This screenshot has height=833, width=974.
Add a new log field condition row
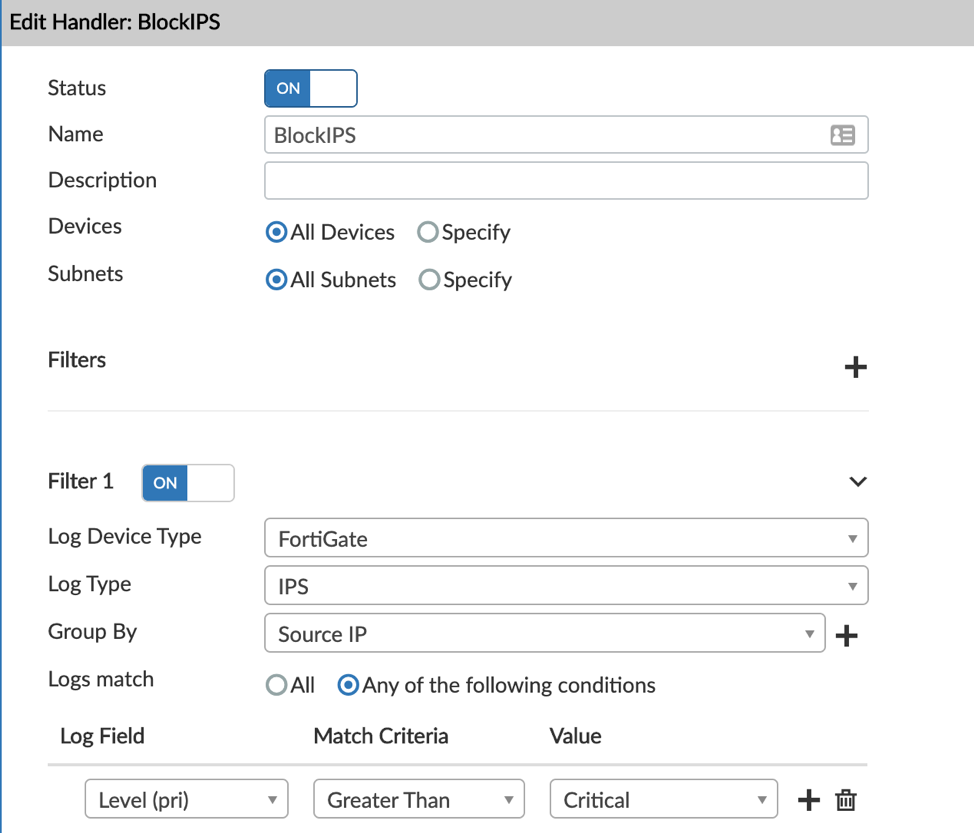point(808,800)
